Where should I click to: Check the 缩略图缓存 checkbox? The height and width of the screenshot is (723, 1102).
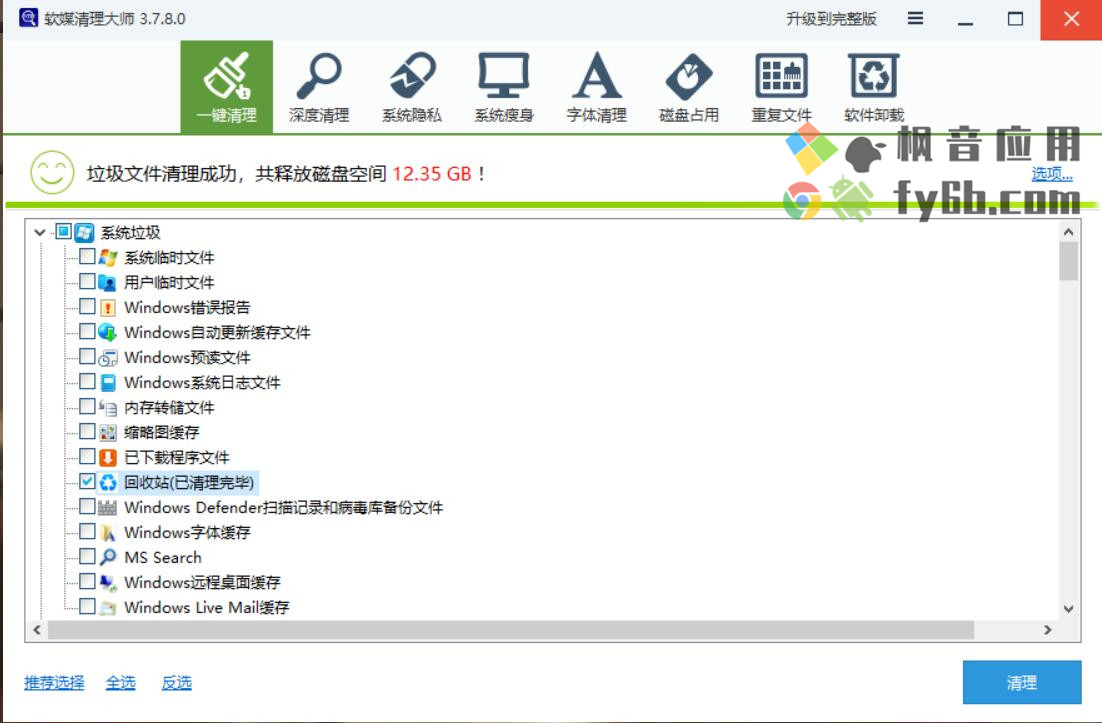(87, 431)
